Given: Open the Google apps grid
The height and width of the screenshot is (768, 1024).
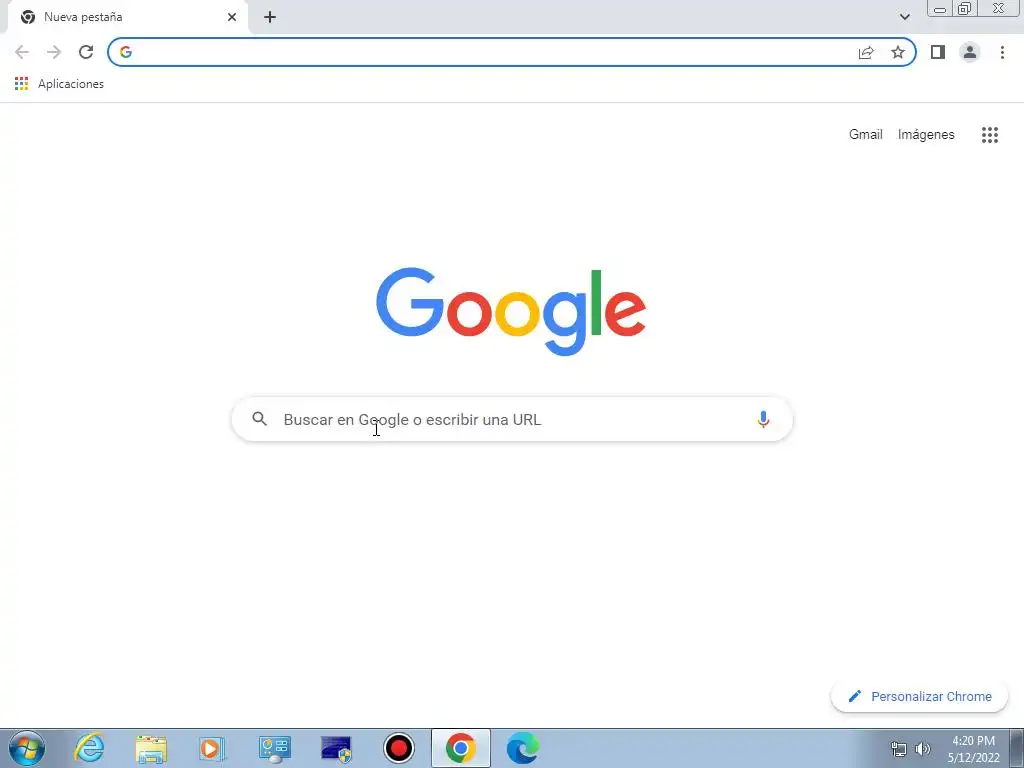Looking at the screenshot, I should pyautogui.click(x=990, y=135).
